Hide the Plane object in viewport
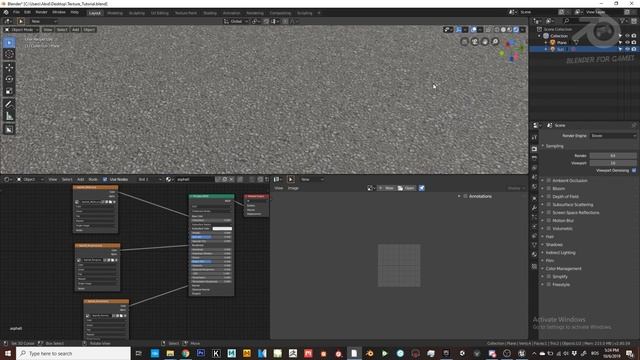 click(627, 42)
